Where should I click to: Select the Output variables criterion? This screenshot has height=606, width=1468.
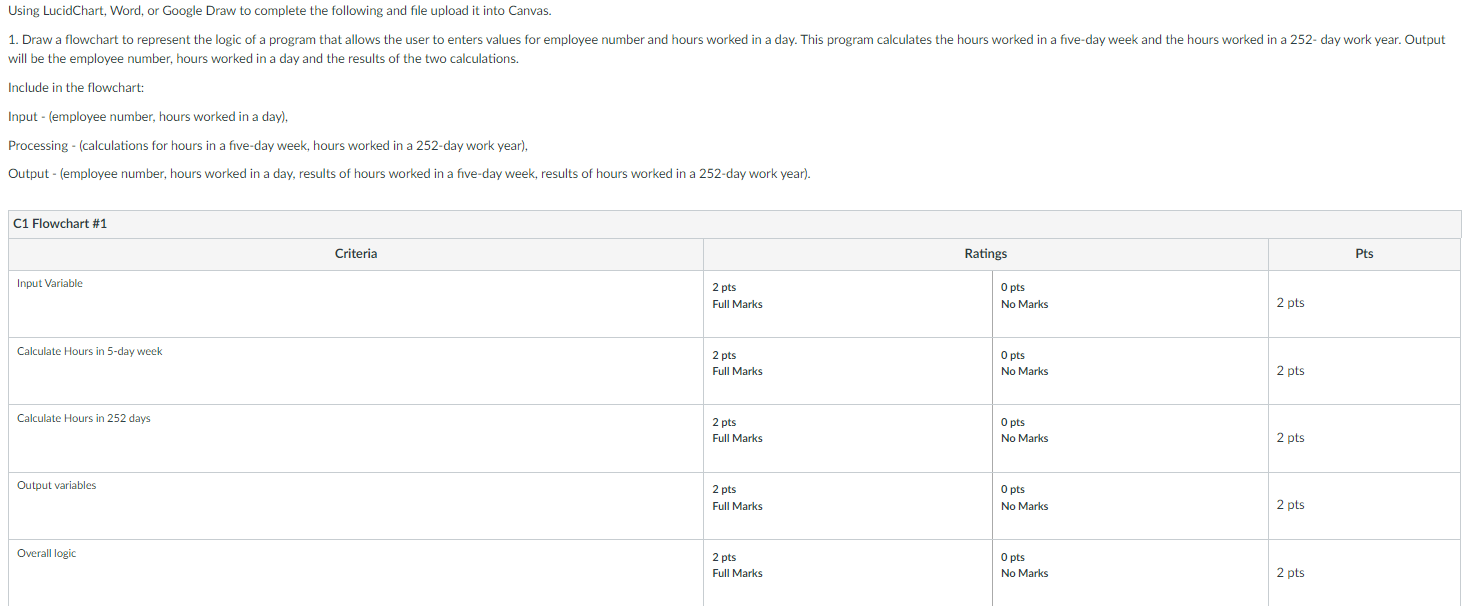tap(57, 485)
